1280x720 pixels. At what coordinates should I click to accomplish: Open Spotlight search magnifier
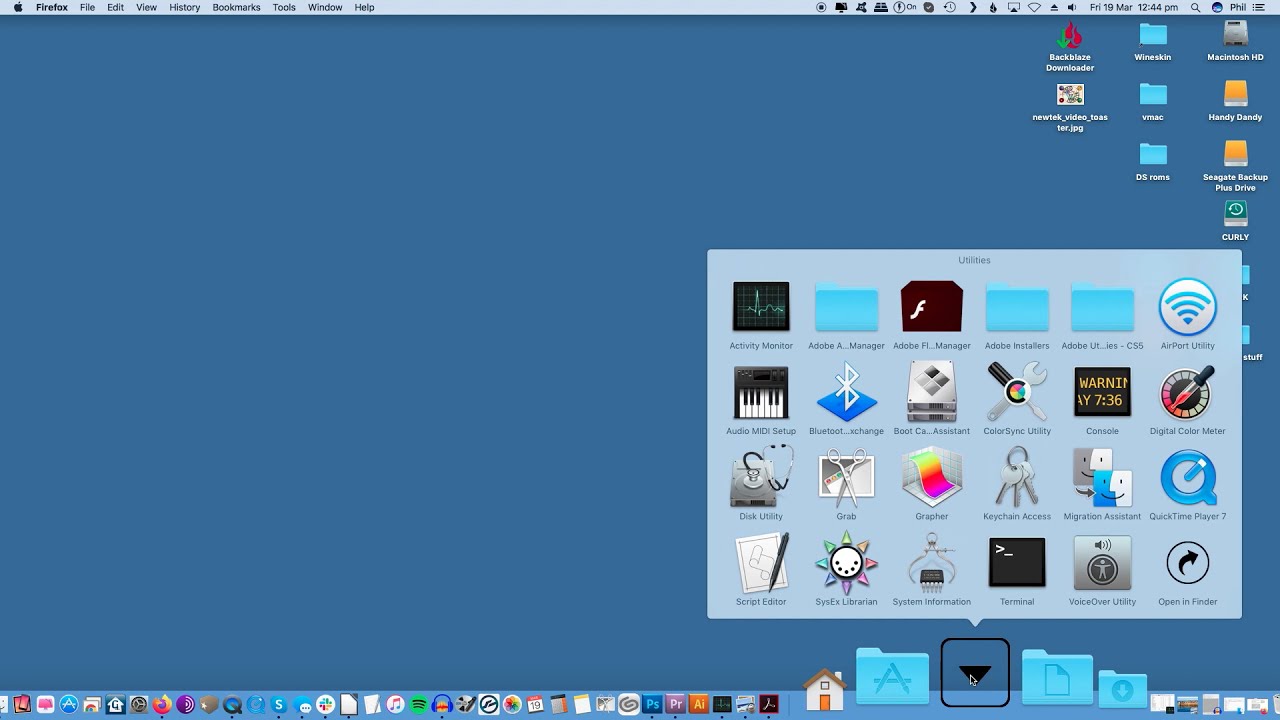[x=1196, y=7]
